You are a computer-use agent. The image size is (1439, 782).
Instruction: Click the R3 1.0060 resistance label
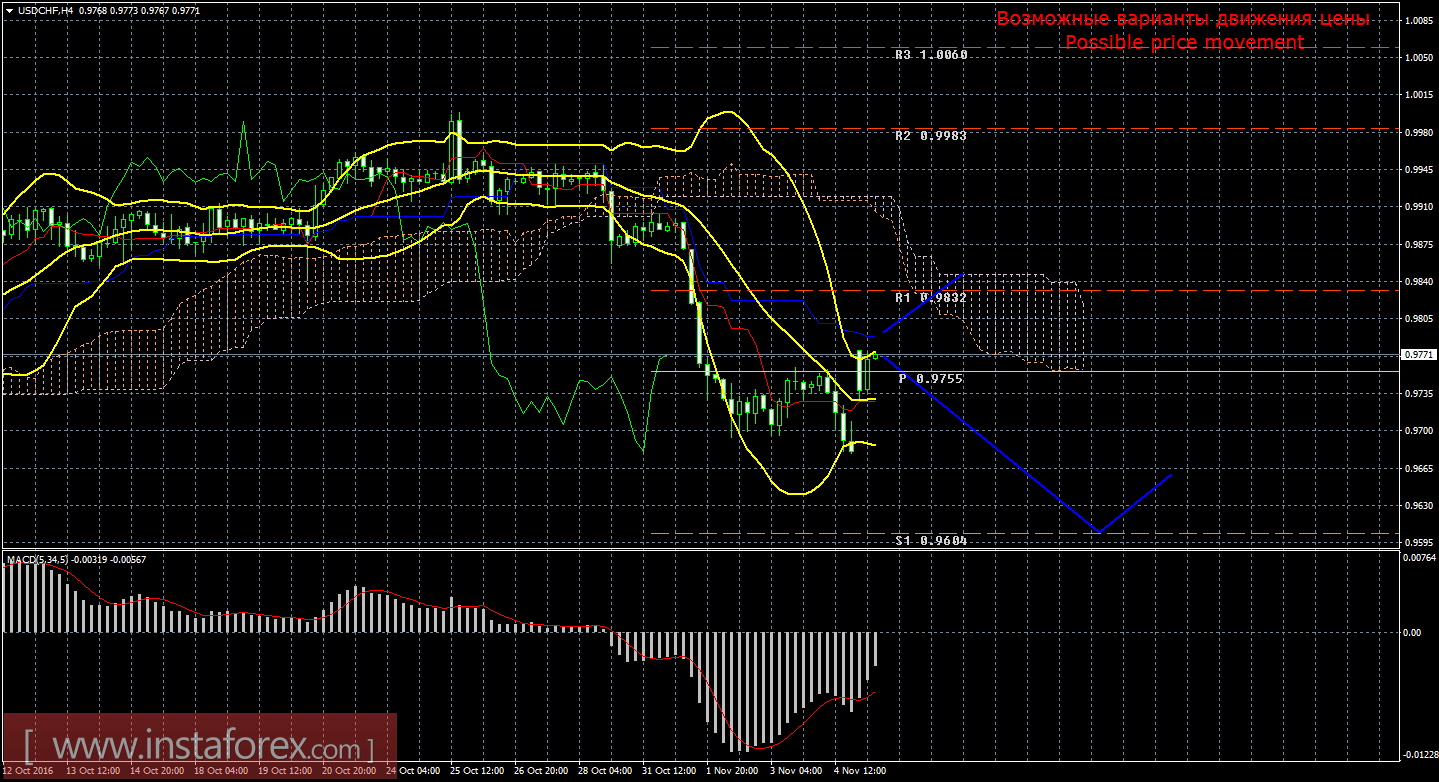click(930, 55)
